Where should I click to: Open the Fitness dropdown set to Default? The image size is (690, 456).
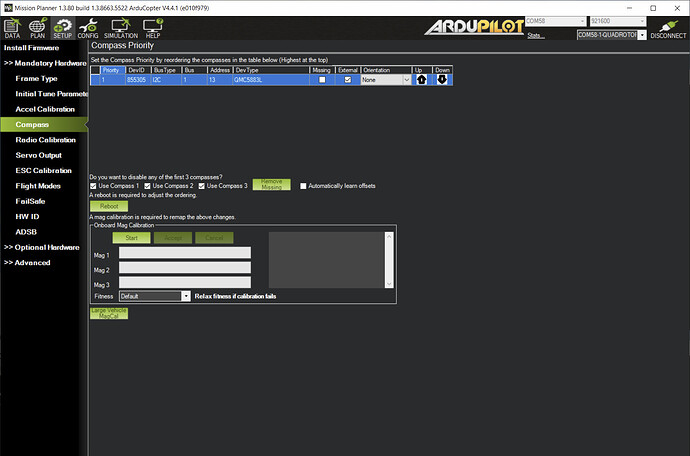[x=154, y=296]
